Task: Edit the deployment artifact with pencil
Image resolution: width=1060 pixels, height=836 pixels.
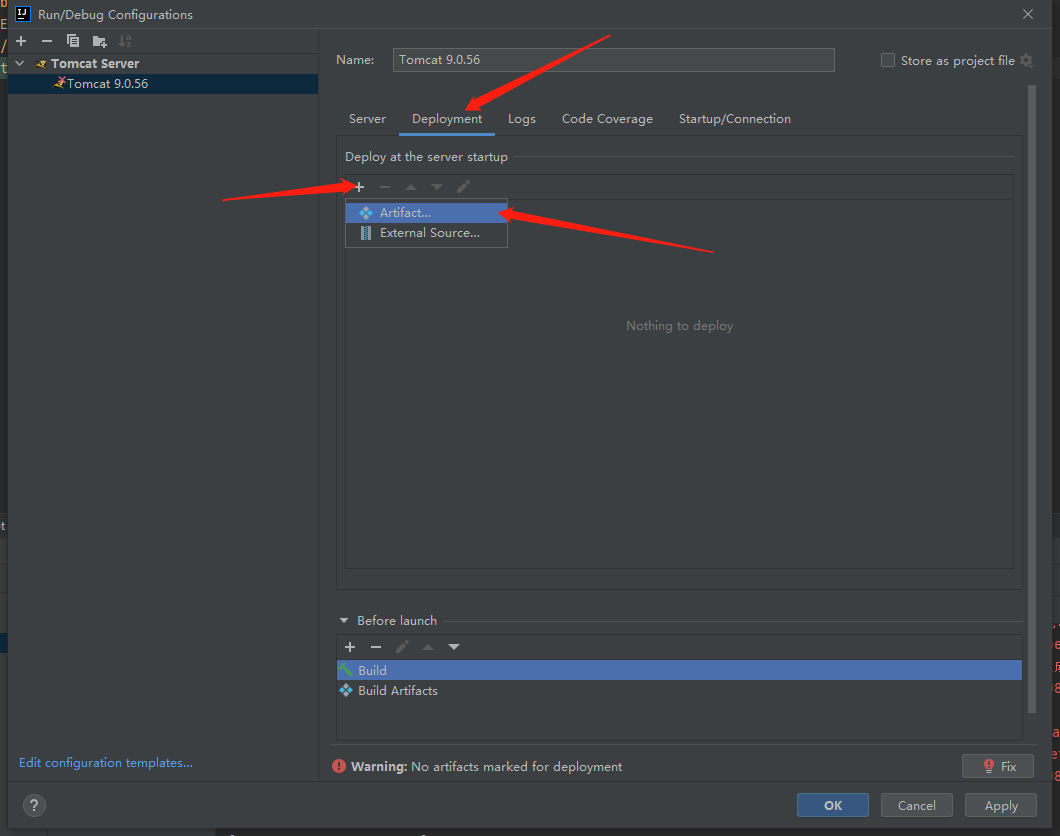Action: click(463, 187)
